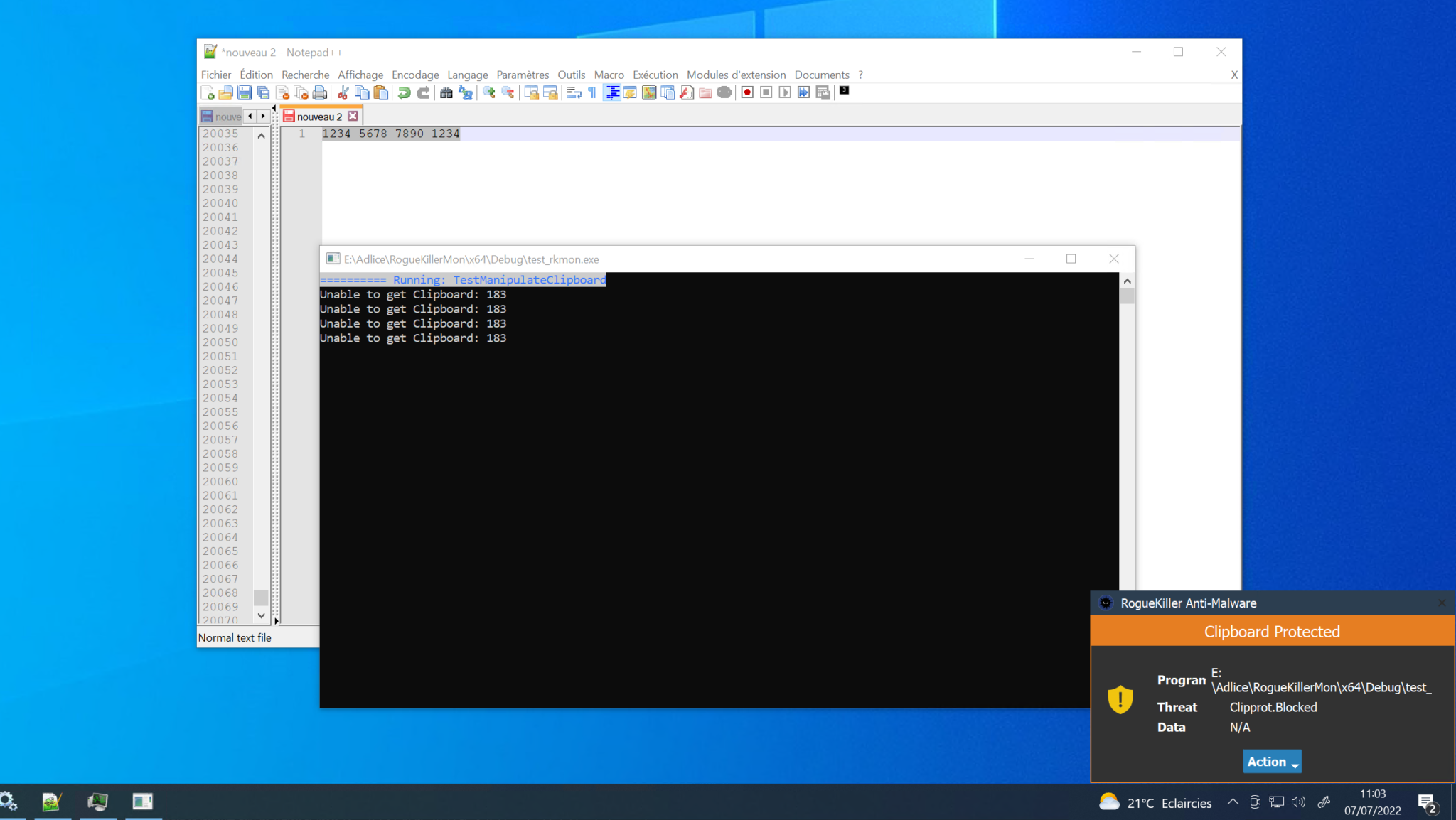
Task: Select the nouveau 2 tab
Action: point(318,117)
